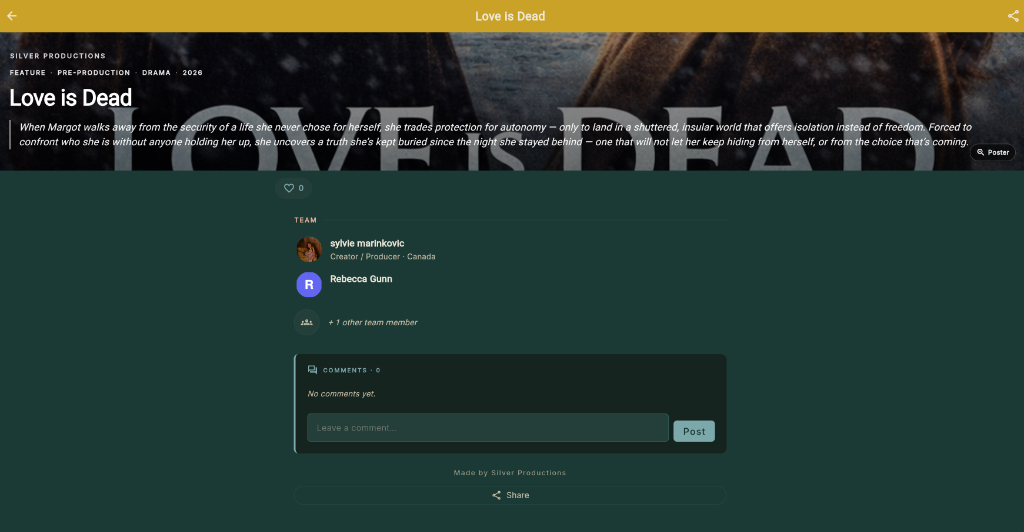Select the synopsis starting 'When Margot walks away'
The width and height of the screenshot is (1024, 532).
[495, 134]
